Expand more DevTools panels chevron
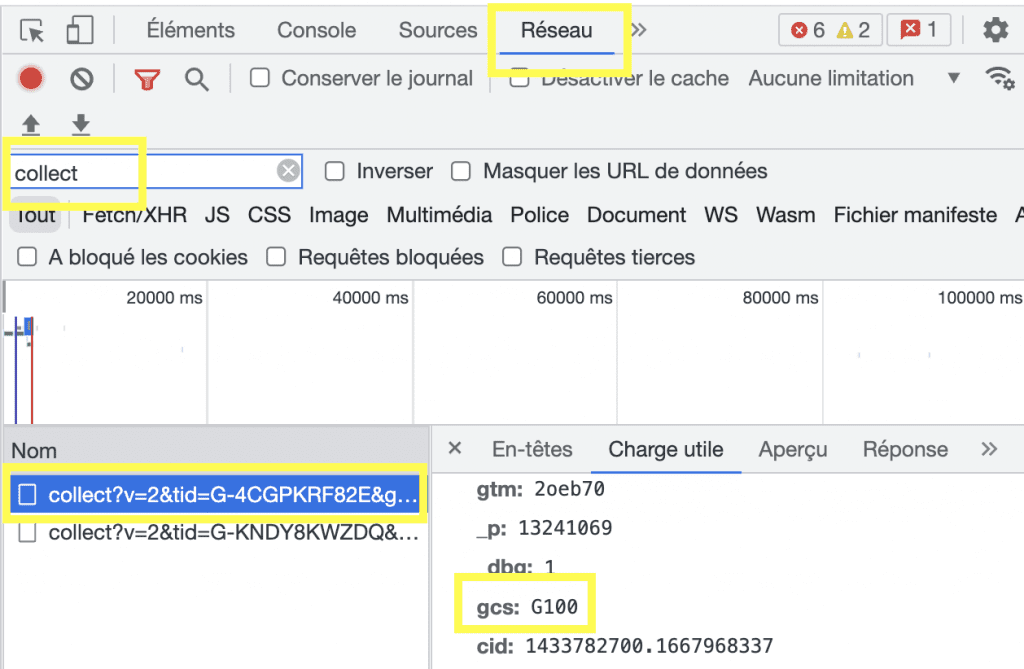This screenshot has height=669, width=1024. [x=639, y=30]
